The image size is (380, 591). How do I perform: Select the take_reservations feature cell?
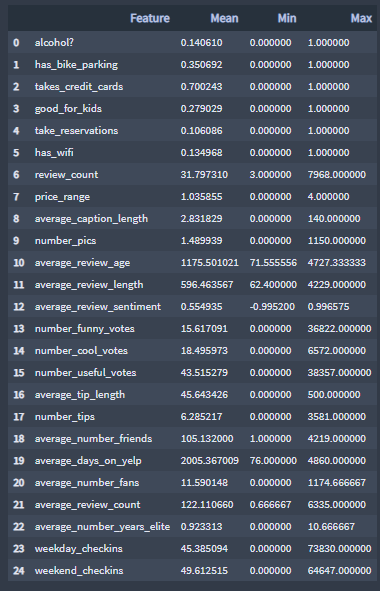pyautogui.click(x=77, y=130)
